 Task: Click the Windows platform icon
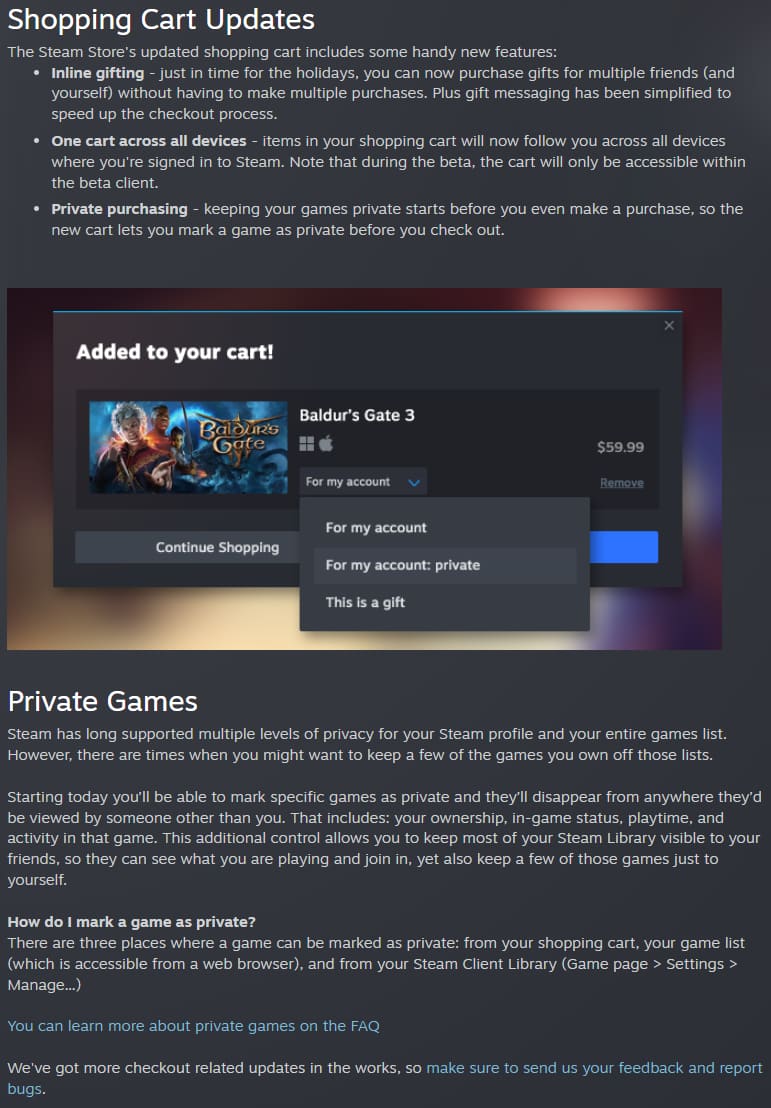(307, 444)
